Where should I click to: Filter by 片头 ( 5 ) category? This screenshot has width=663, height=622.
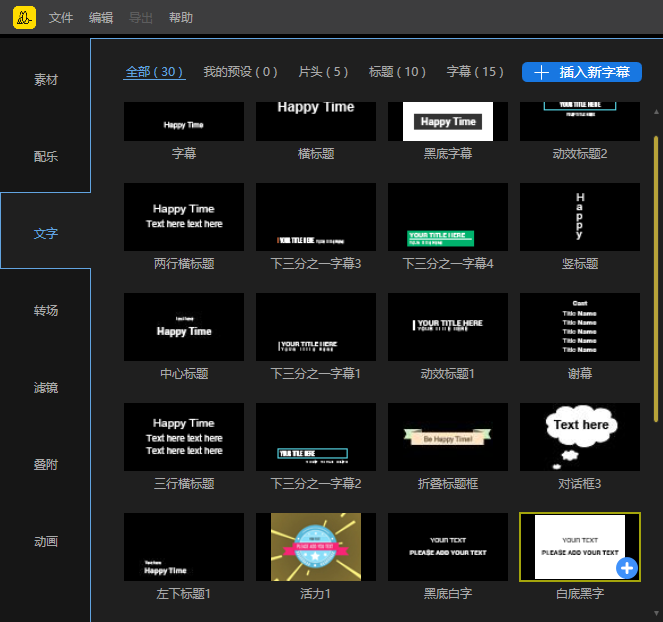(323, 72)
